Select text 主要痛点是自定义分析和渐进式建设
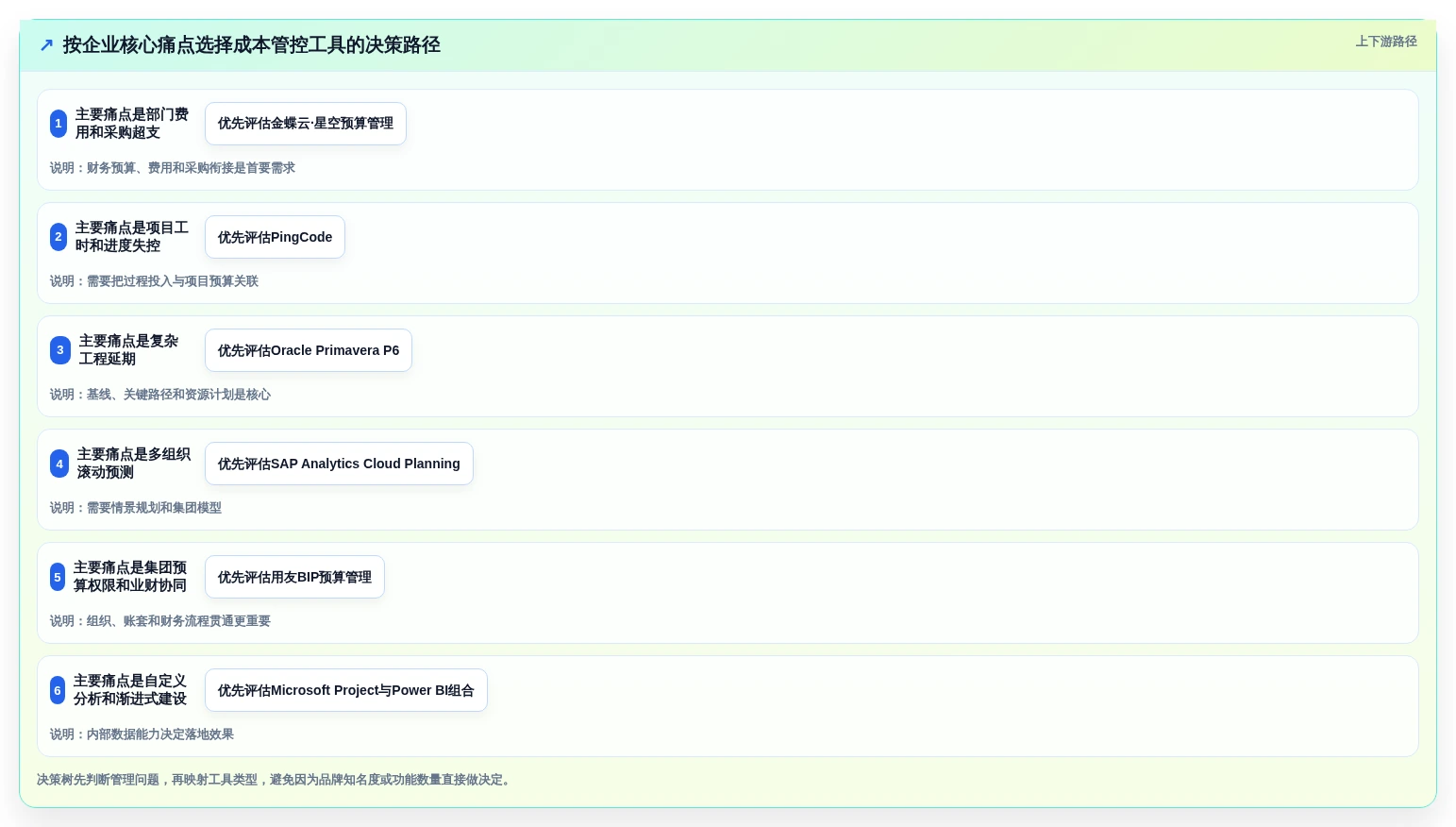Screen dimensions: 1456x827 coord(130,690)
